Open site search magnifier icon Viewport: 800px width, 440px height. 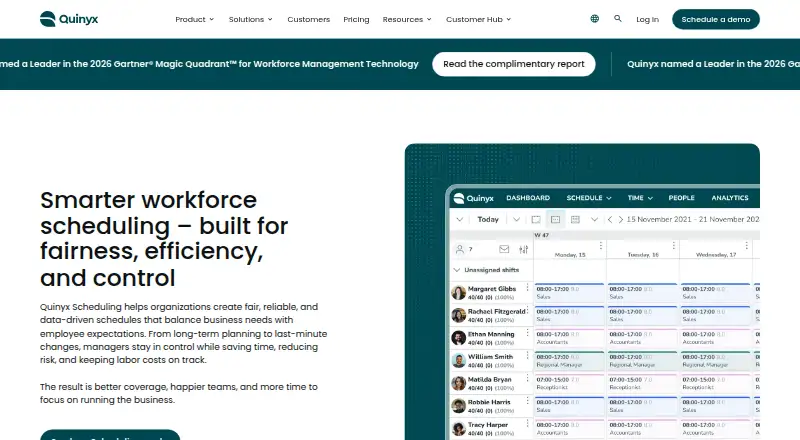click(x=618, y=19)
